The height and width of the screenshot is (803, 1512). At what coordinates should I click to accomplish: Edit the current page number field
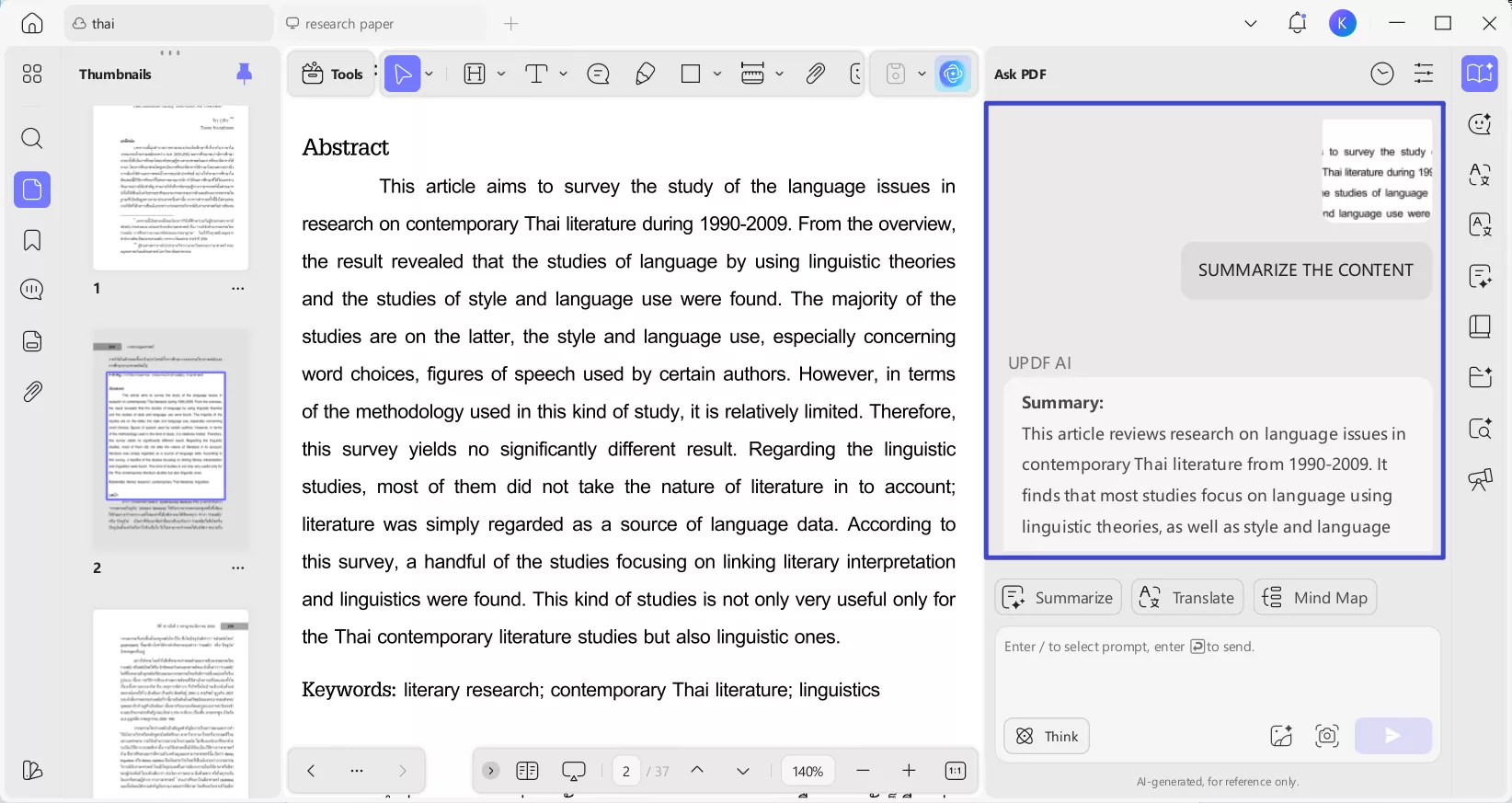pyautogui.click(x=626, y=771)
